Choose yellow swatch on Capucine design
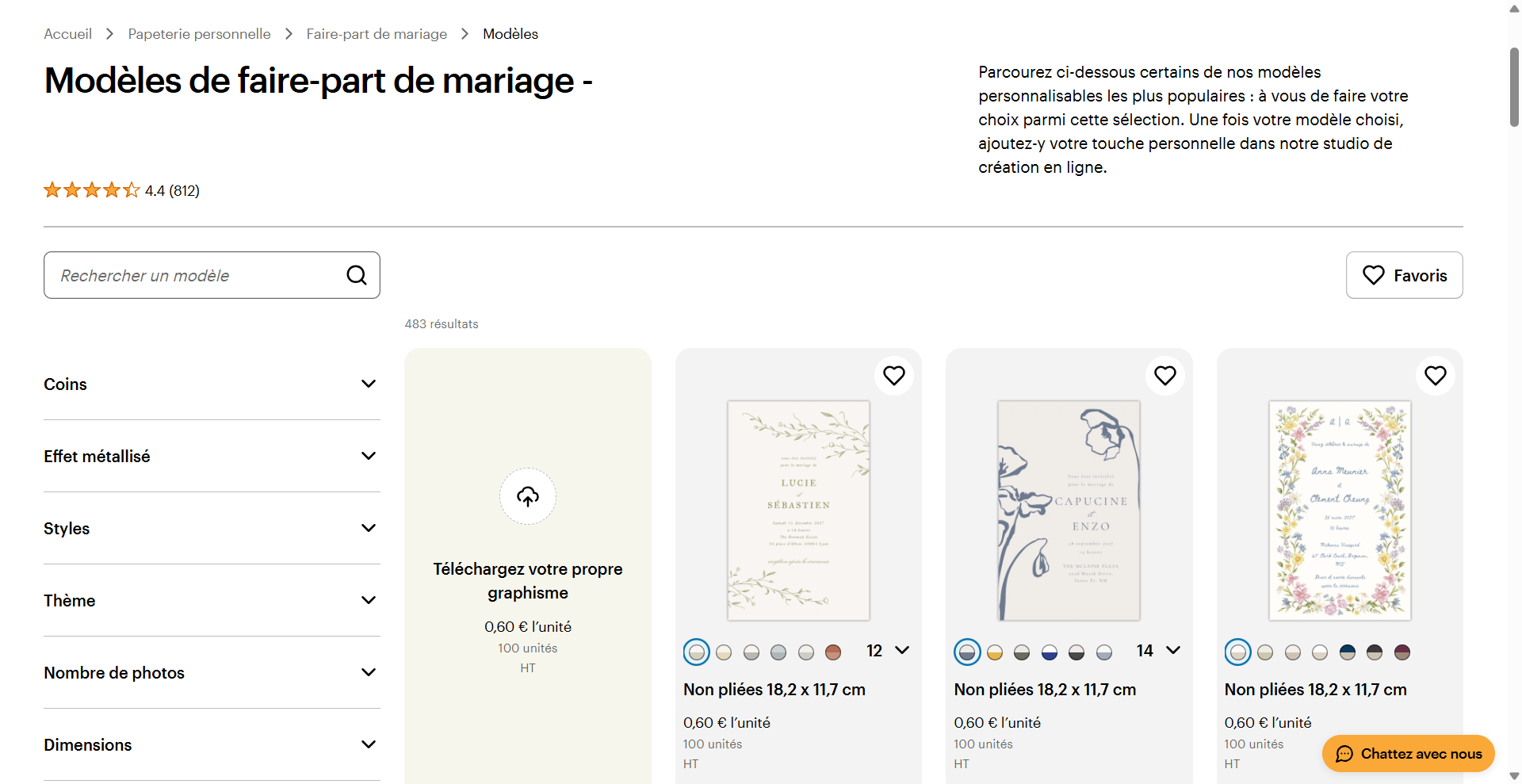This screenshot has width=1522, height=784. (995, 652)
